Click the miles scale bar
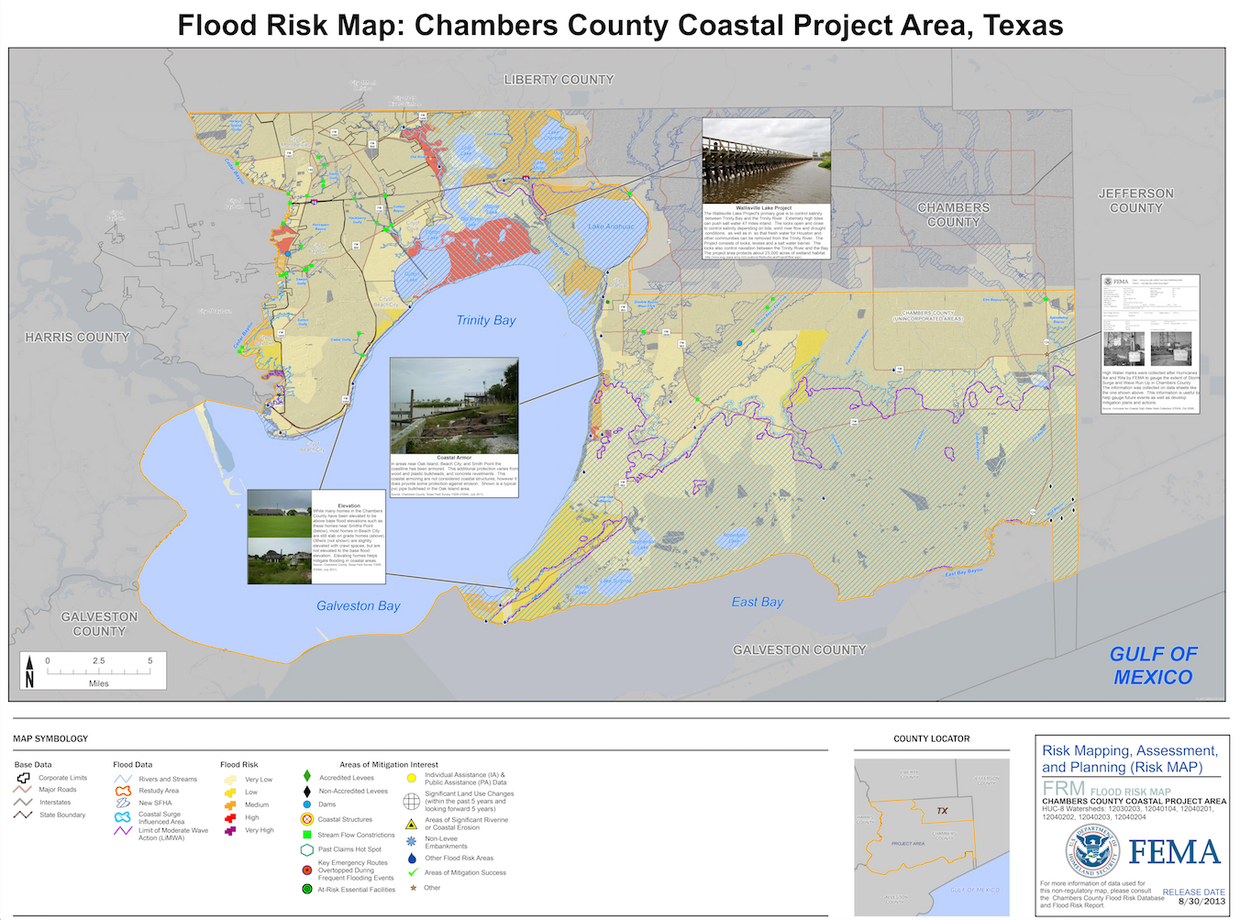This screenshot has width=1240, height=920. click(99, 673)
